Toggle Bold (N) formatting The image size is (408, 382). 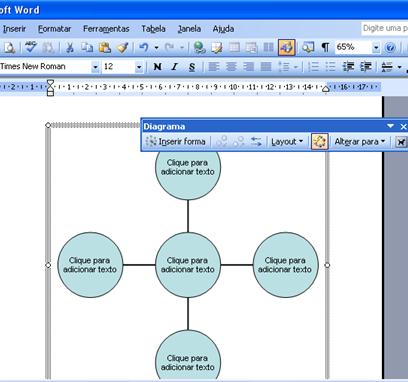pos(157,67)
